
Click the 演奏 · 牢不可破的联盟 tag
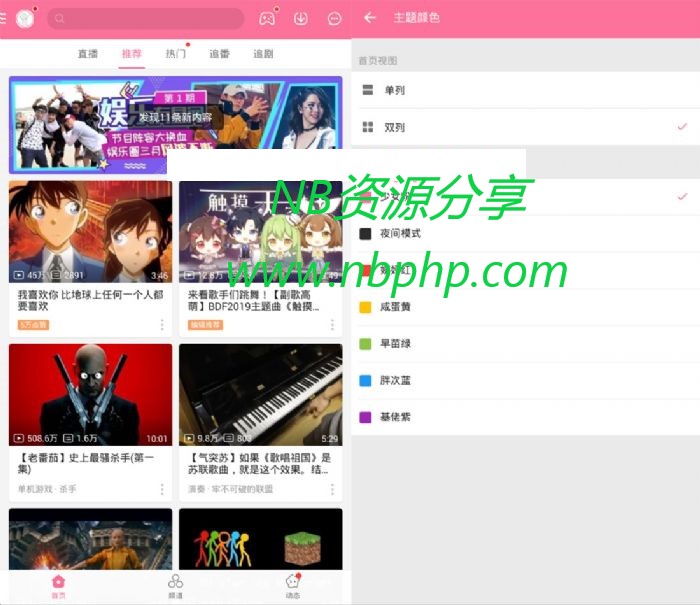click(x=230, y=489)
